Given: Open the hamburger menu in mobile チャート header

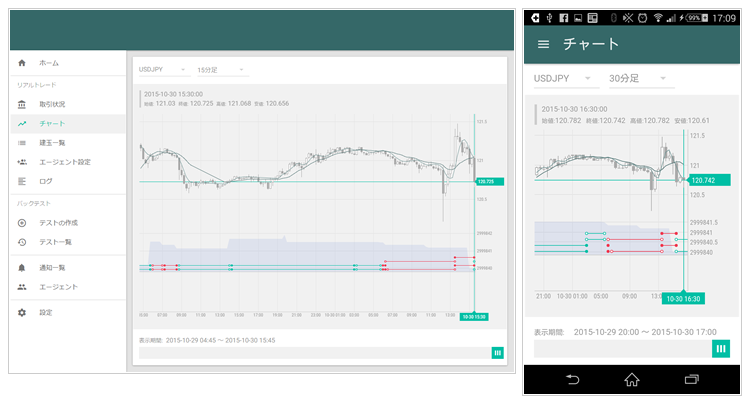Looking at the screenshot, I should click(543, 44).
